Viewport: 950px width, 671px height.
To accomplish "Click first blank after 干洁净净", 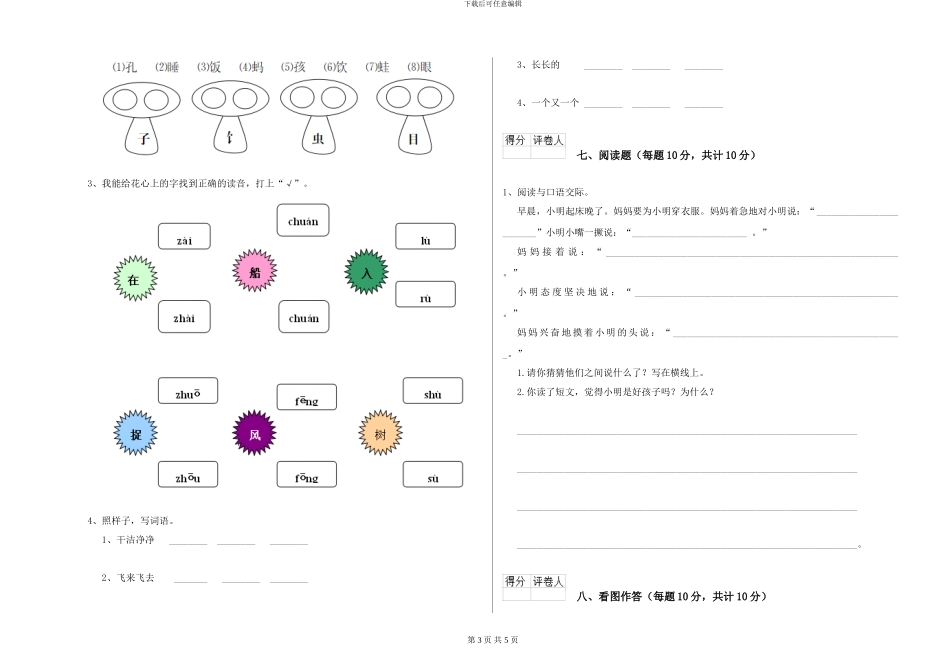I will pos(188,541).
